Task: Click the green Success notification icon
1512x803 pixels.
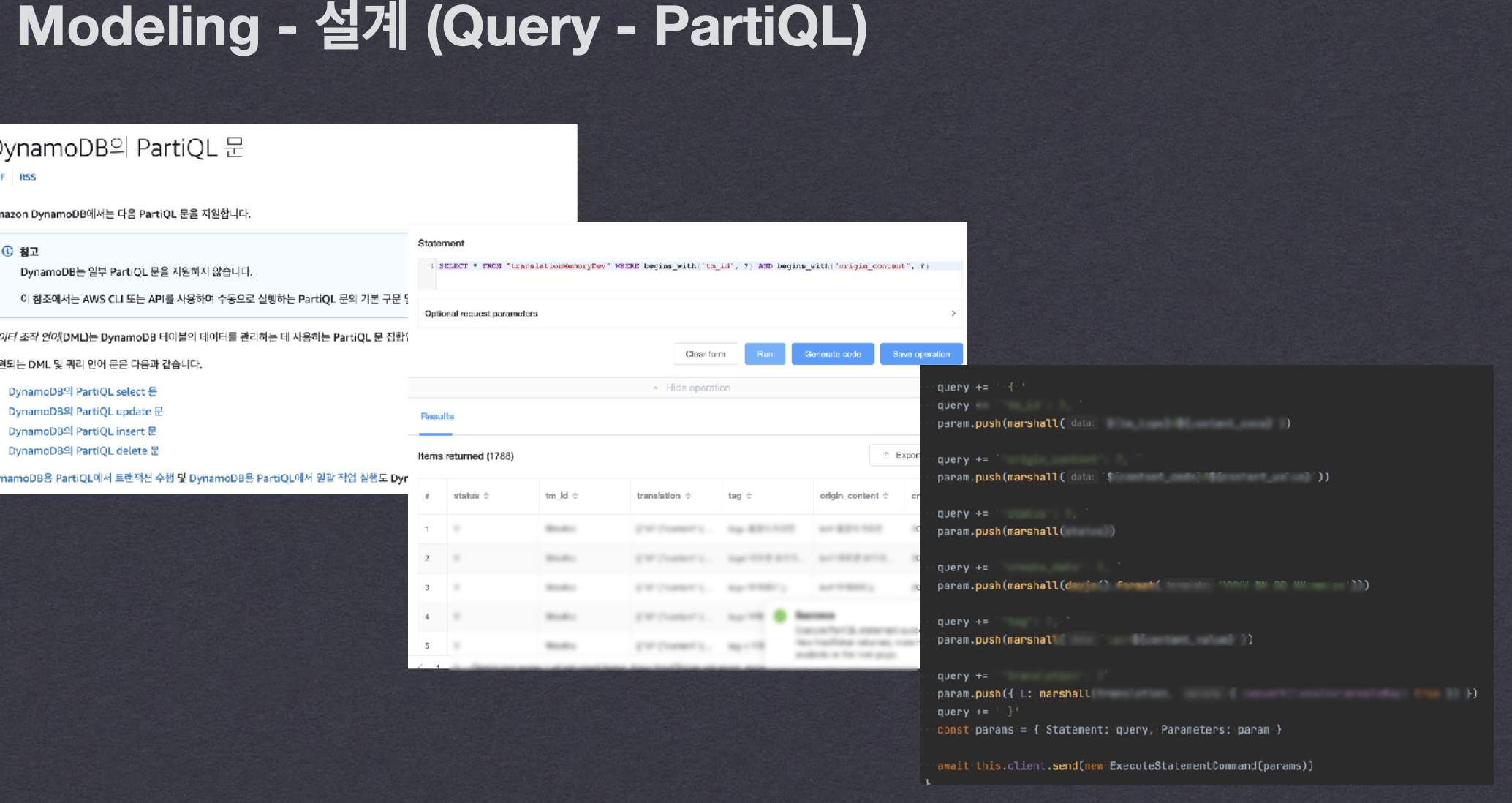Action: point(780,616)
